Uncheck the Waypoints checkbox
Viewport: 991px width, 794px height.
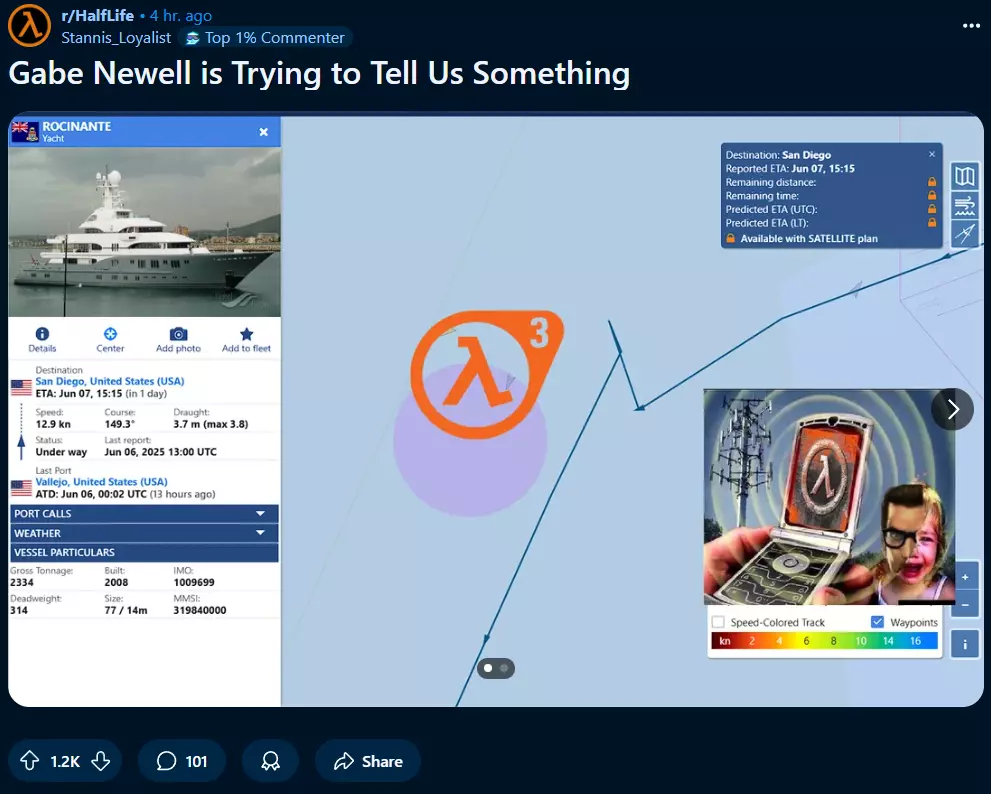(x=877, y=622)
